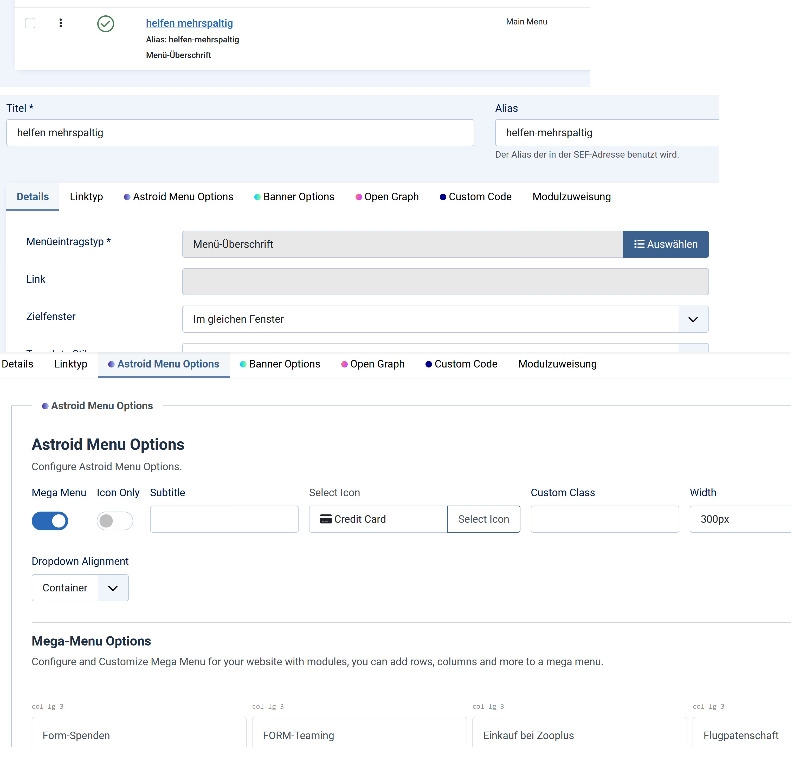Viewport: 800px width, 780px height.
Task: Focus the Subtitle text field
Action: pyautogui.click(x=224, y=519)
